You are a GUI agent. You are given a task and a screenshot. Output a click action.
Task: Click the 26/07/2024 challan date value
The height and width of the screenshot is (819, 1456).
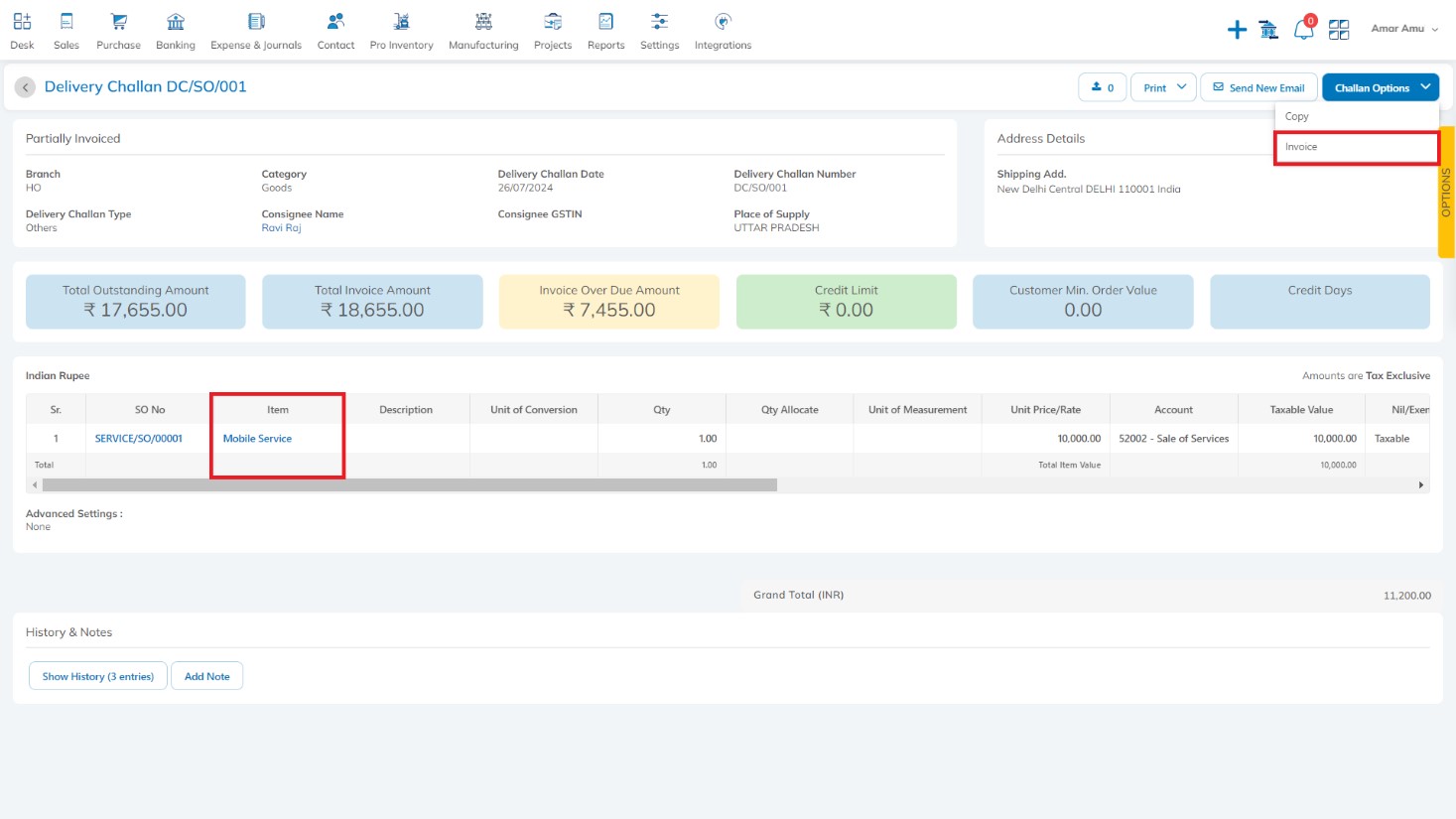coord(525,188)
